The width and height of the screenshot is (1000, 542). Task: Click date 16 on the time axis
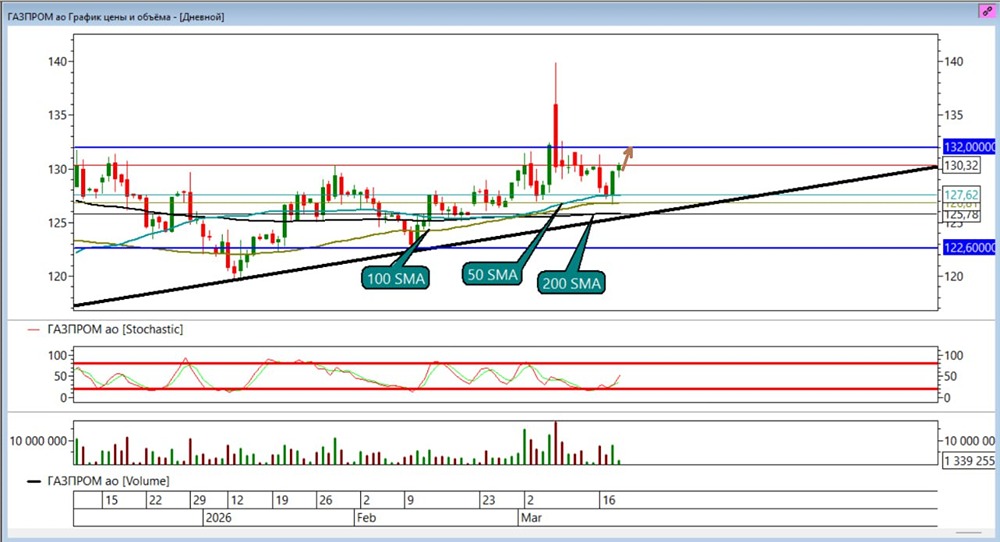(x=608, y=500)
